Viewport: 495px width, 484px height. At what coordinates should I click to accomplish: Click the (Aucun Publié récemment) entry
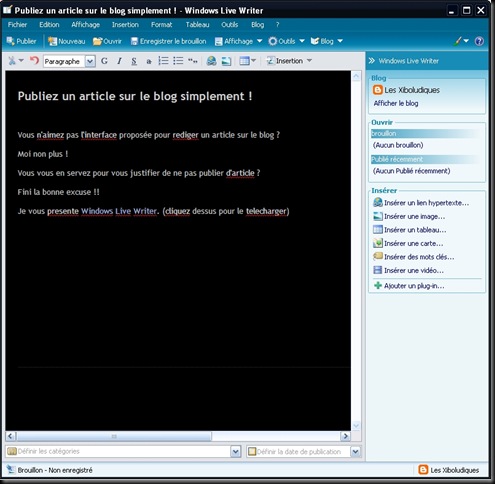pyautogui.click(x=411, y=171)
